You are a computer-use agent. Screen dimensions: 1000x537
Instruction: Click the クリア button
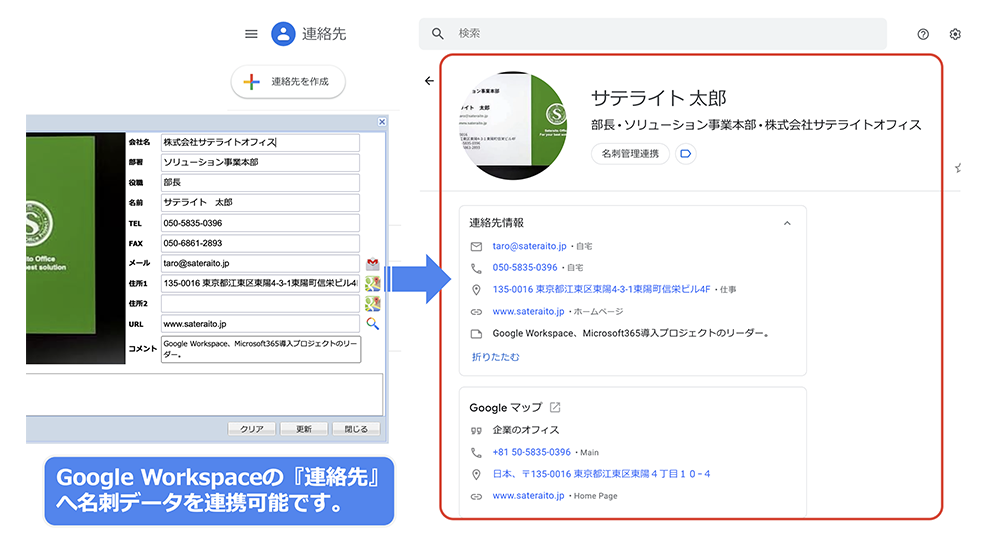(x=251, y=429)
